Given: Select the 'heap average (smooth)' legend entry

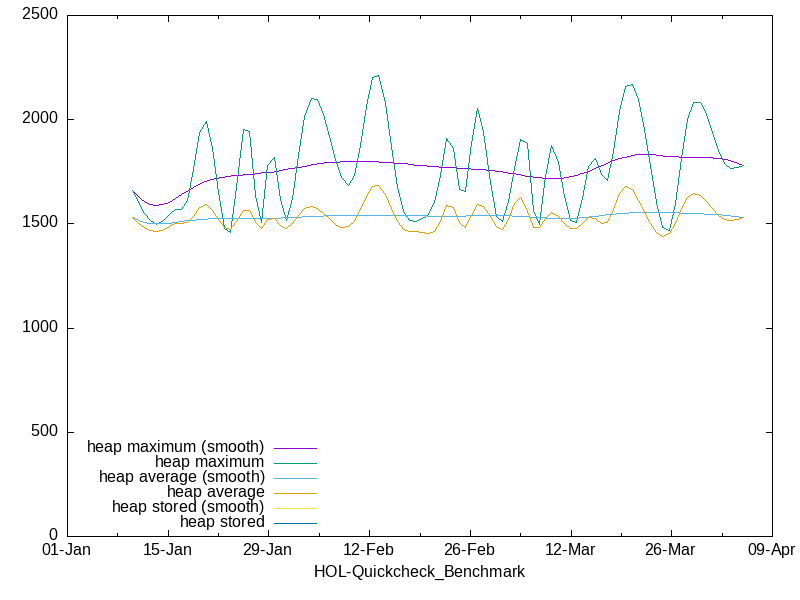Looking at the screenshot, I should point(181,477).
